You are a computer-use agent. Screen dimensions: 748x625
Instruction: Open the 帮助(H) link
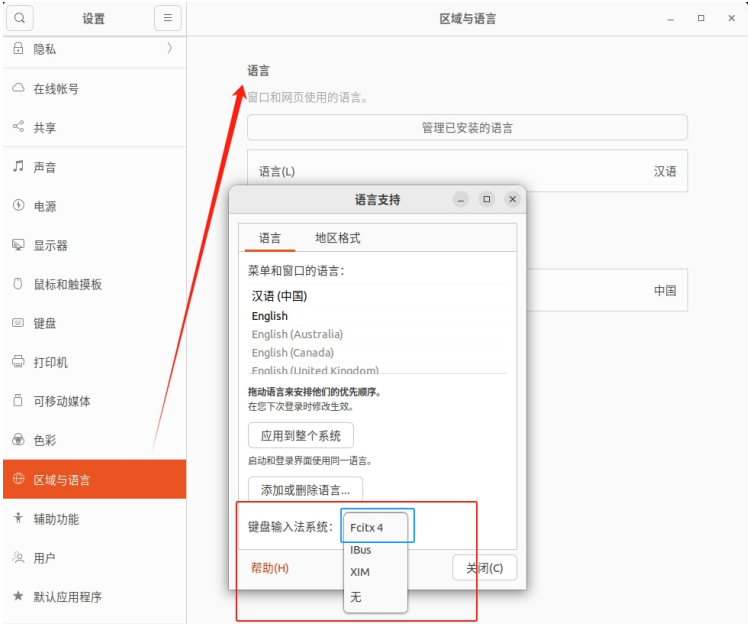(x=270, y=568)
